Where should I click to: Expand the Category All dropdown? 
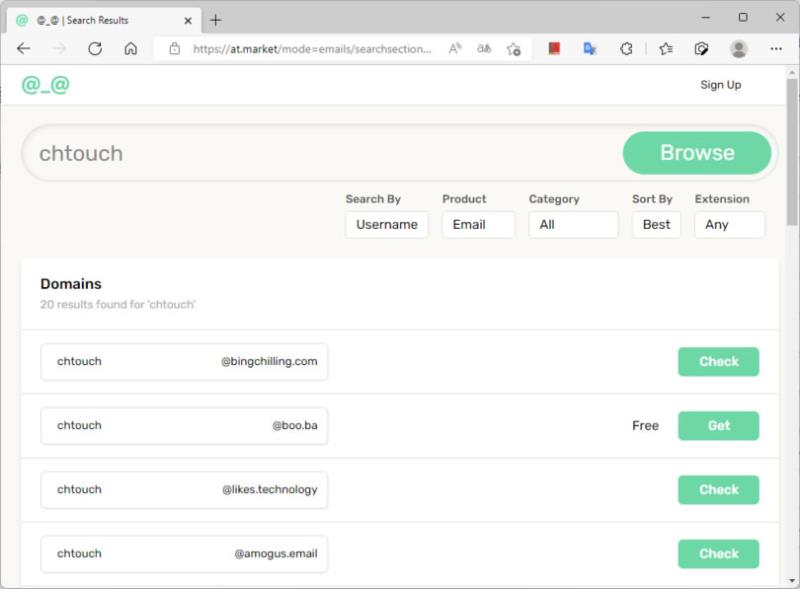pyautogui.click(x=573, y=225)
